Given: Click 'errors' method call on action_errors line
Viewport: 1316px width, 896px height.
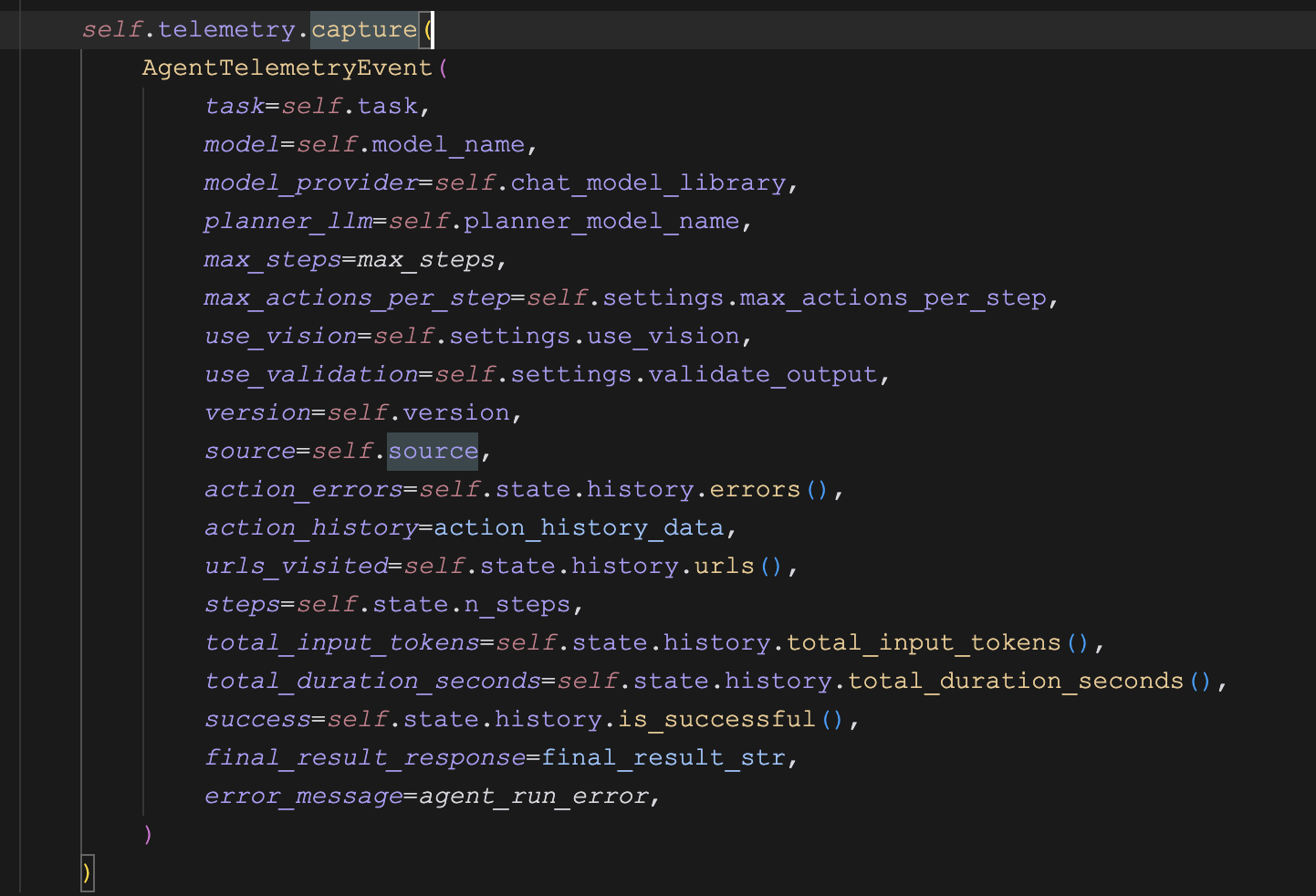Looking at the screenshot, I should pyautogui.click(x=755, y=490).
